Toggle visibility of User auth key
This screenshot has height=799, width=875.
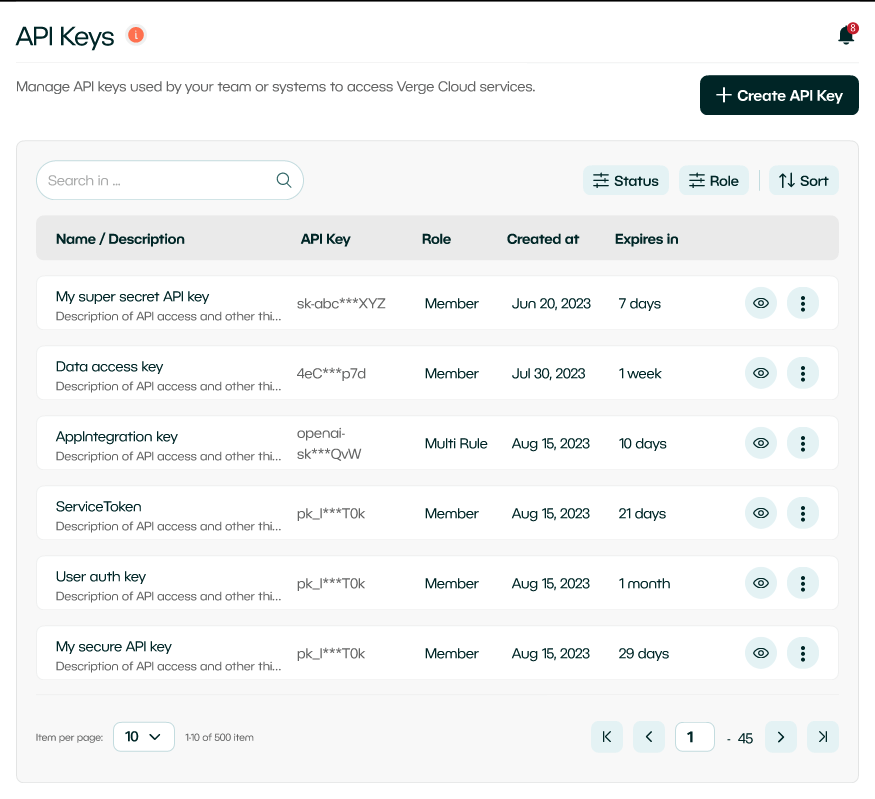[x=761, y=583]
